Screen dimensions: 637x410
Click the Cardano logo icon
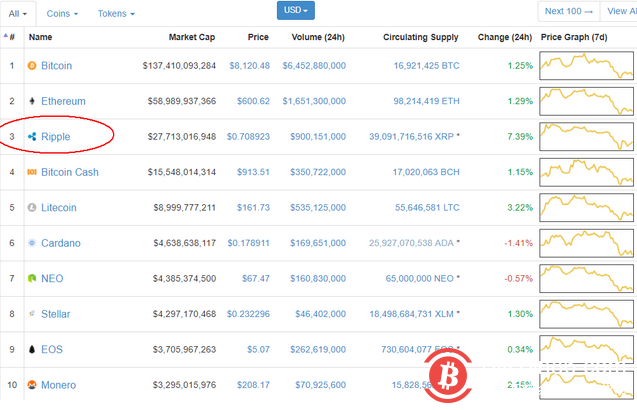(x=32, y=243)
